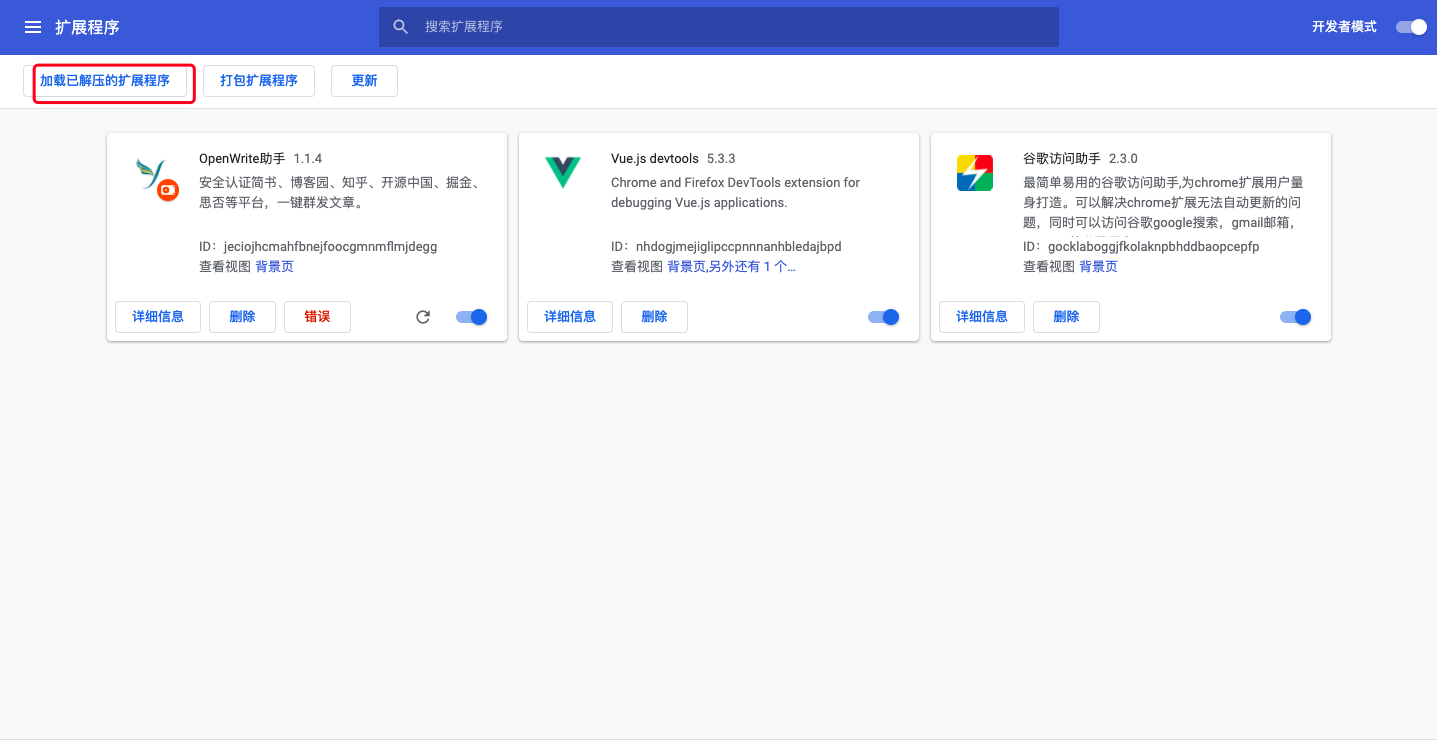Click the ID jeciojhcmahfbnejfoocgmnmflmjdegg text
This screenshot has height=745, width=1437.
pos(318,247)
